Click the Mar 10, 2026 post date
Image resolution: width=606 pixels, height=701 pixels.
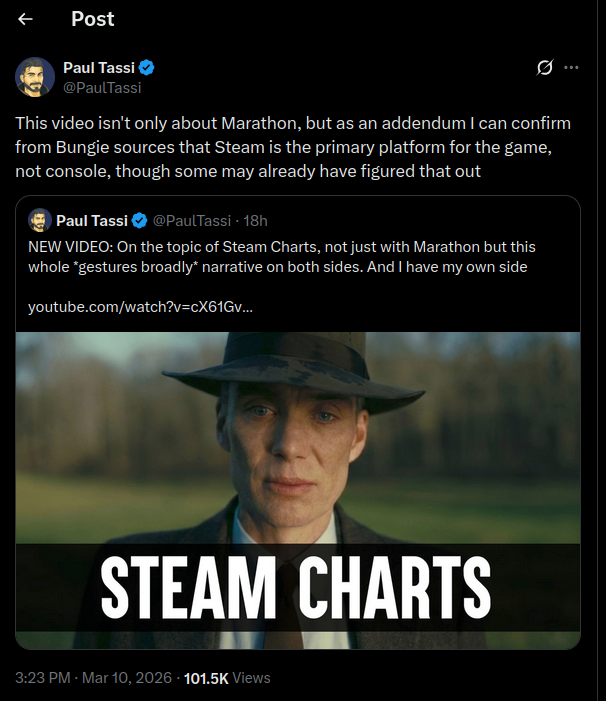[125, 678]
